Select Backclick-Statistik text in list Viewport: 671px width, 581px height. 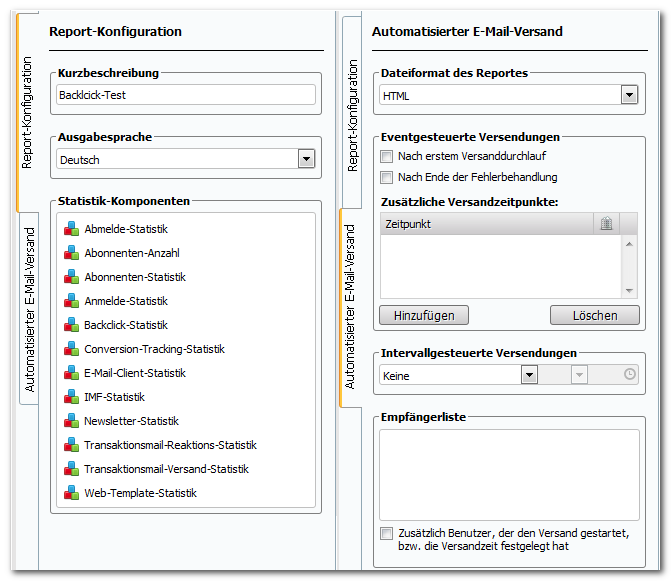point(126,325)
